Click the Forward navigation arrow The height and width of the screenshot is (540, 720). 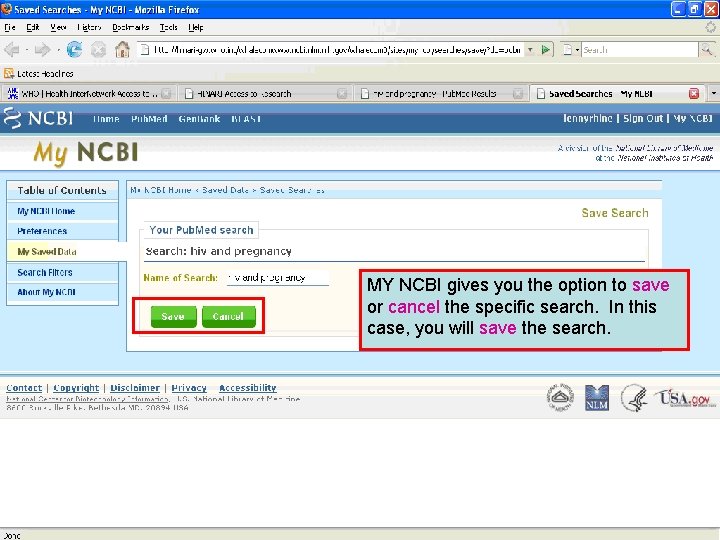43,49
